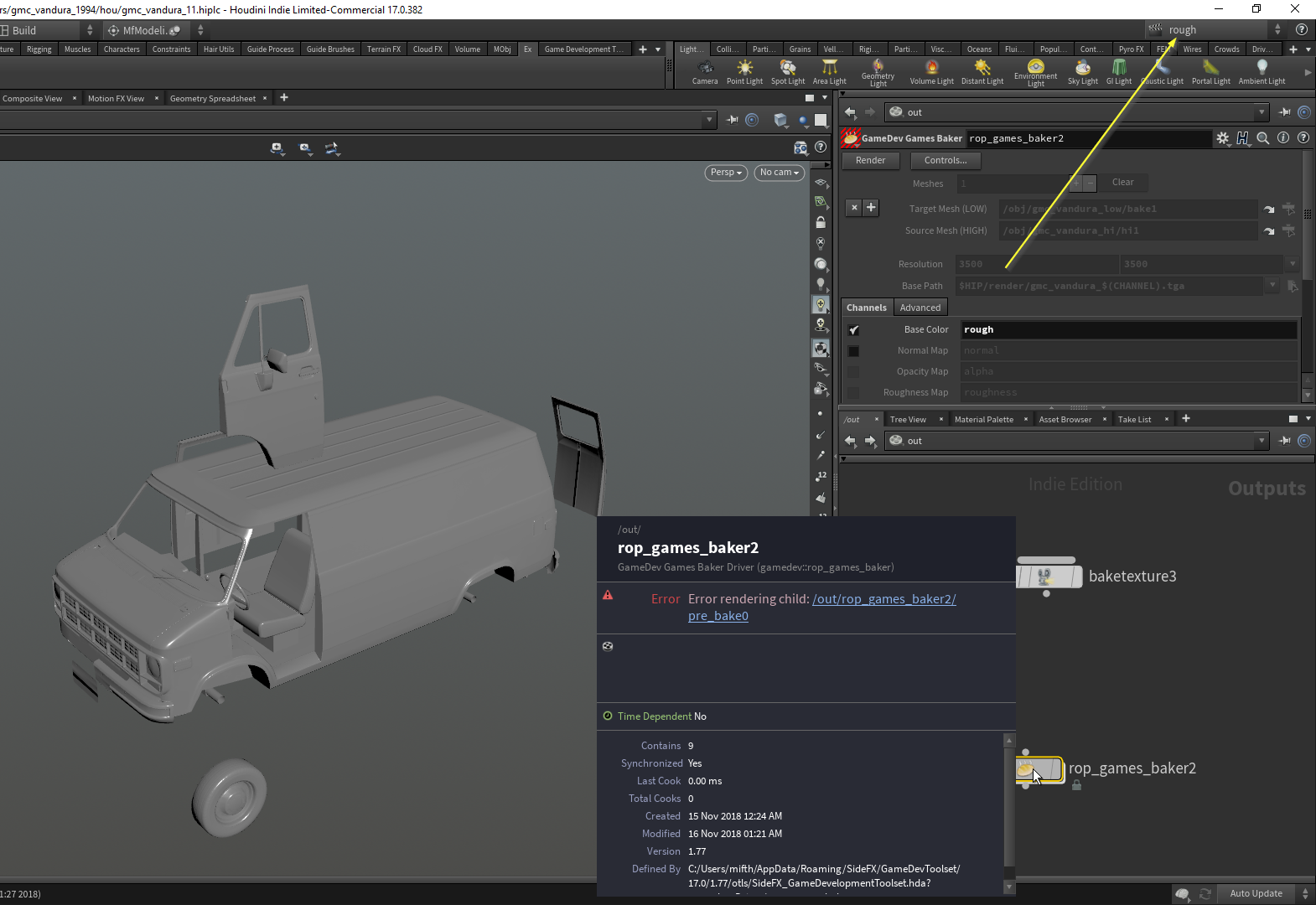1316x905 pixels.
Task: Enable the Normal Map channel checkbox
Action: [853, 351]
